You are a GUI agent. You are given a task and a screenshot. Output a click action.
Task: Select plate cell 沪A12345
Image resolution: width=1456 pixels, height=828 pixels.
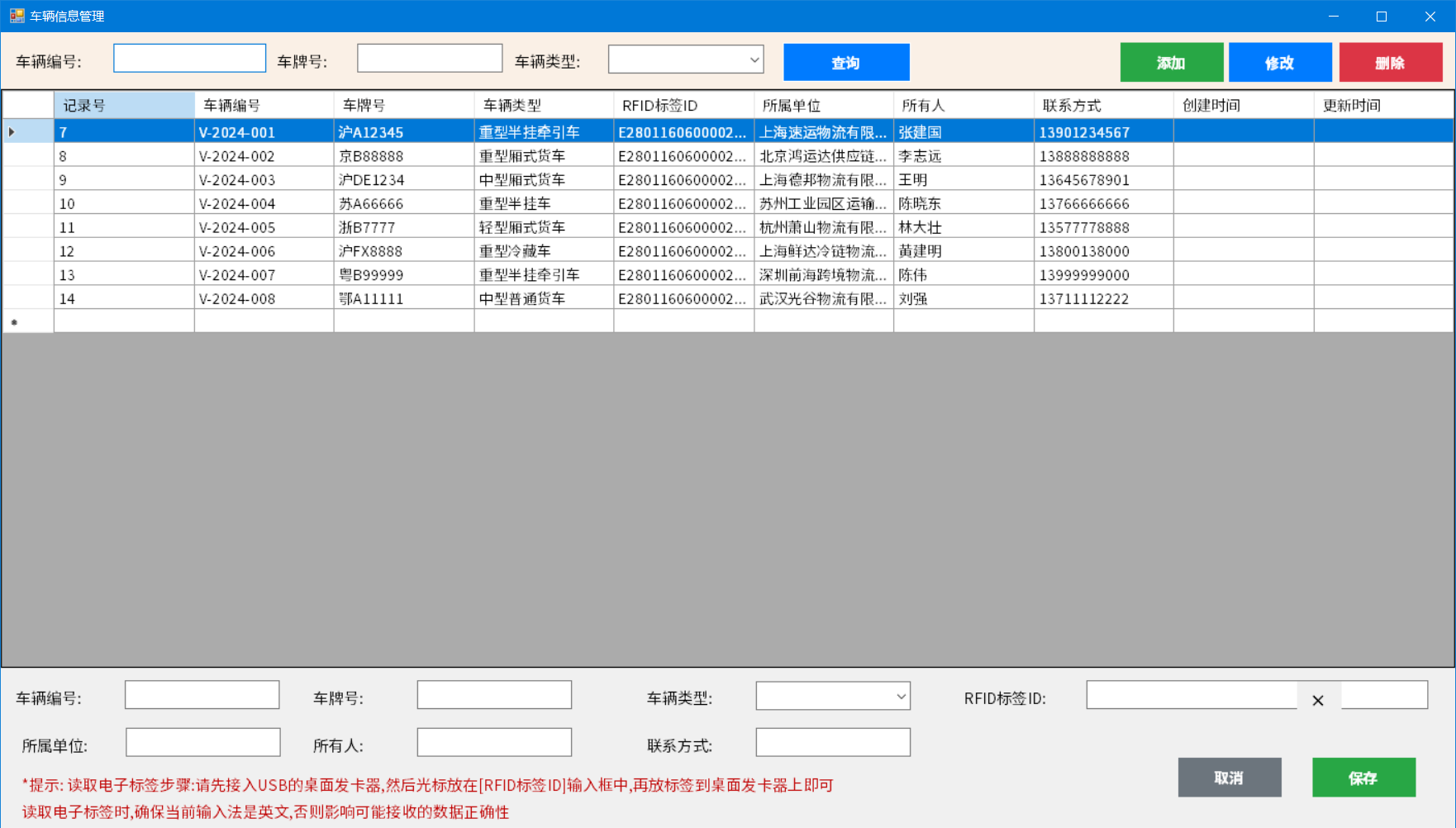click(404, 132)
